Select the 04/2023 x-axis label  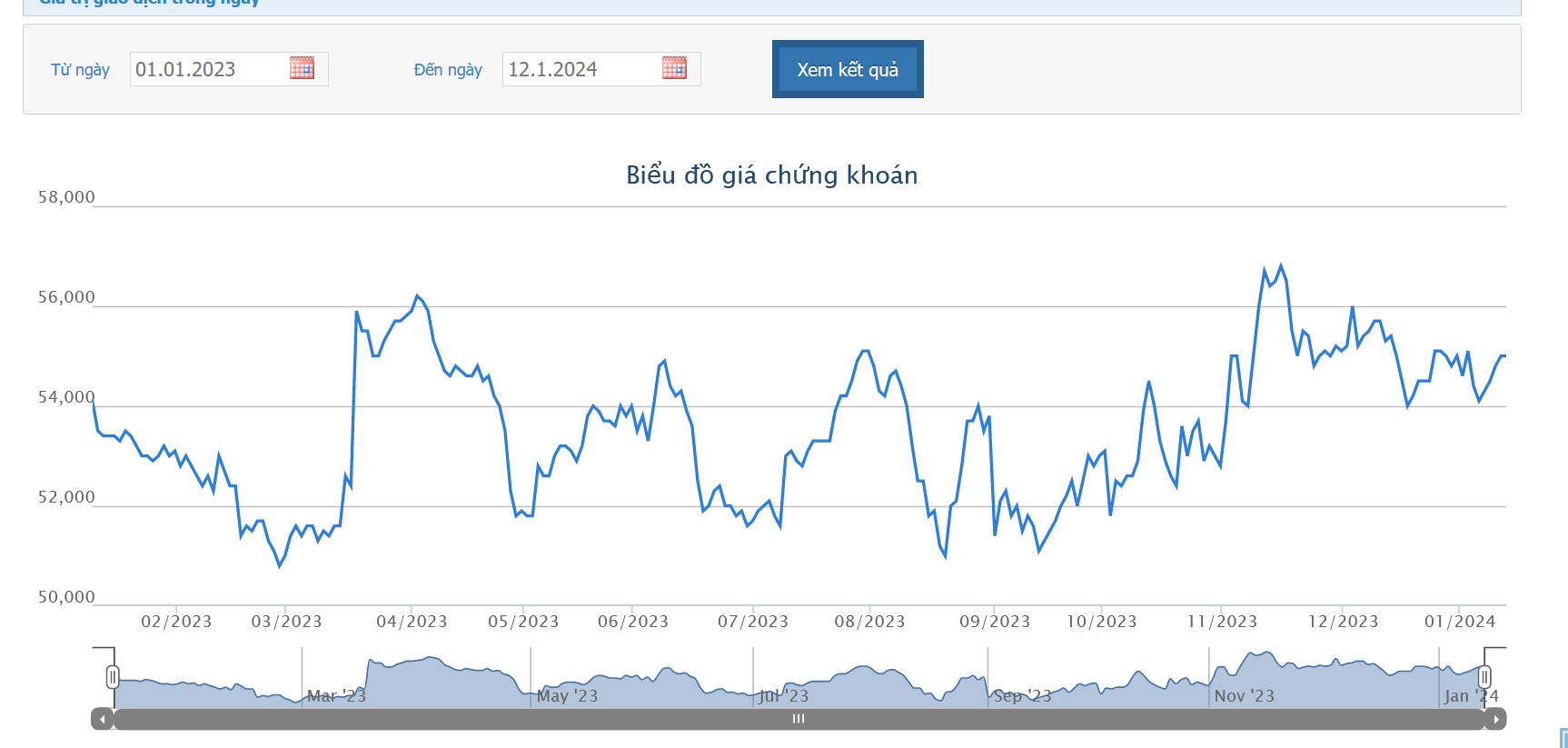412,622
